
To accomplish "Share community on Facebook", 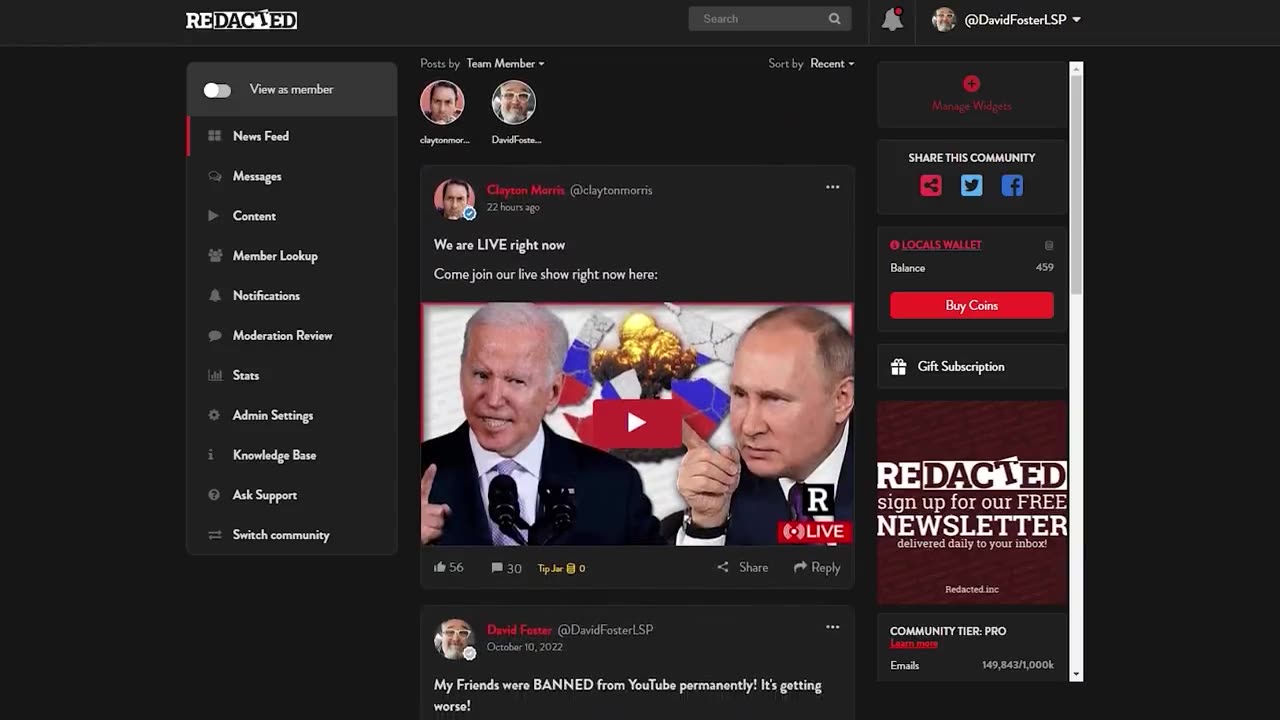I will 1012,186.
